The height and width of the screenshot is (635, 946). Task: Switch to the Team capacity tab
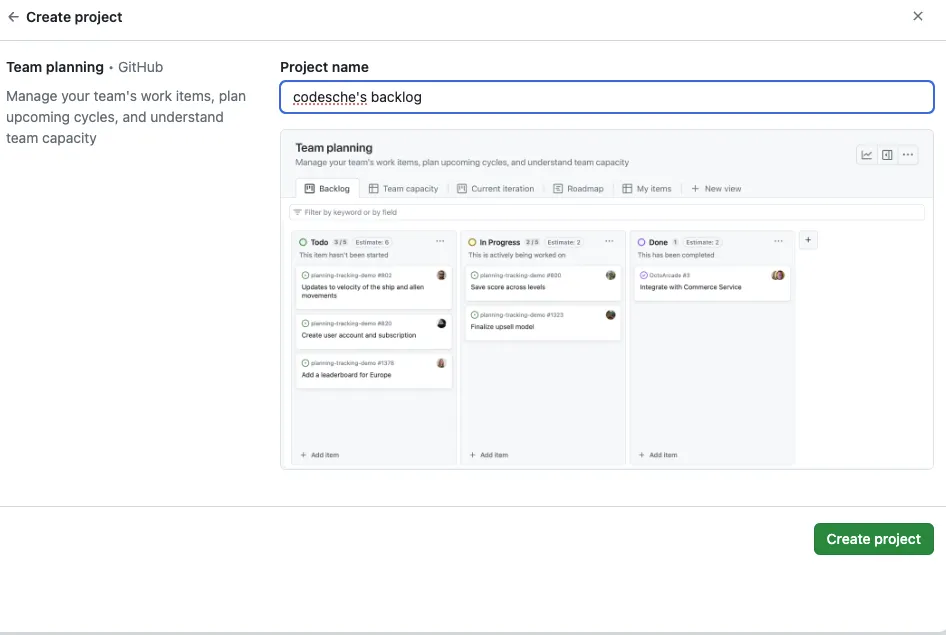point(403,188)
